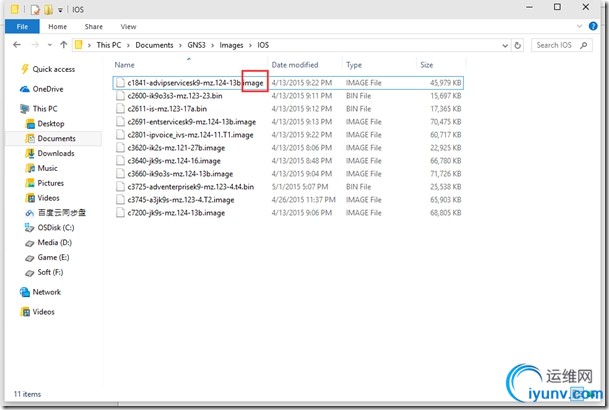
Task: Open the Help question mark icon
Action: tap(593, 26)
